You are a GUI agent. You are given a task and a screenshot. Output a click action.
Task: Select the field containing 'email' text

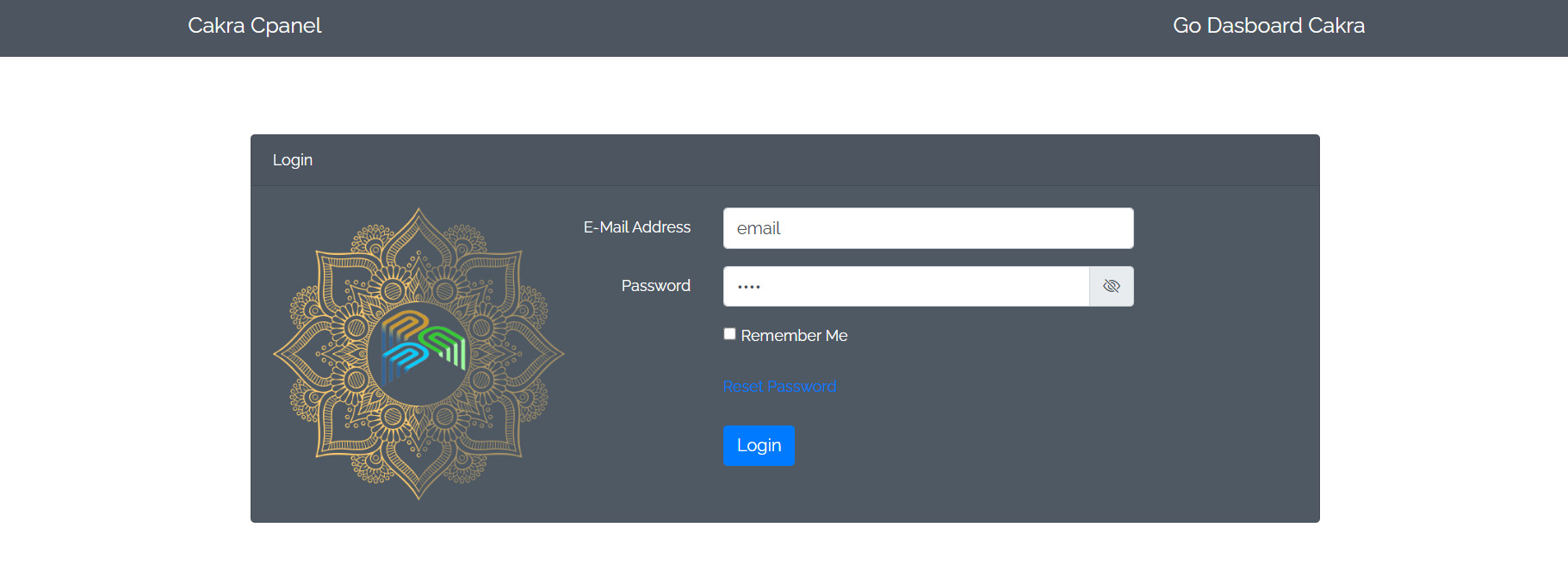pyautogui.click(x=927, y=228)
